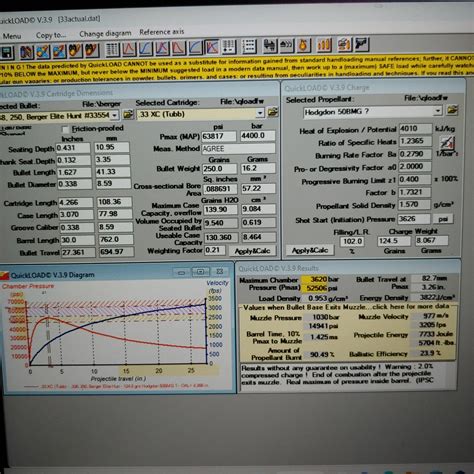Click the Heat of Explosion field

tap(415, 129)
